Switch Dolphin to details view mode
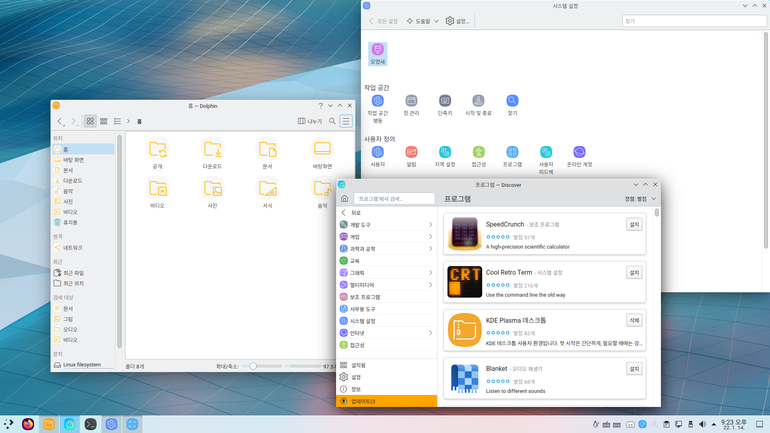 click(x=117, y=121)
